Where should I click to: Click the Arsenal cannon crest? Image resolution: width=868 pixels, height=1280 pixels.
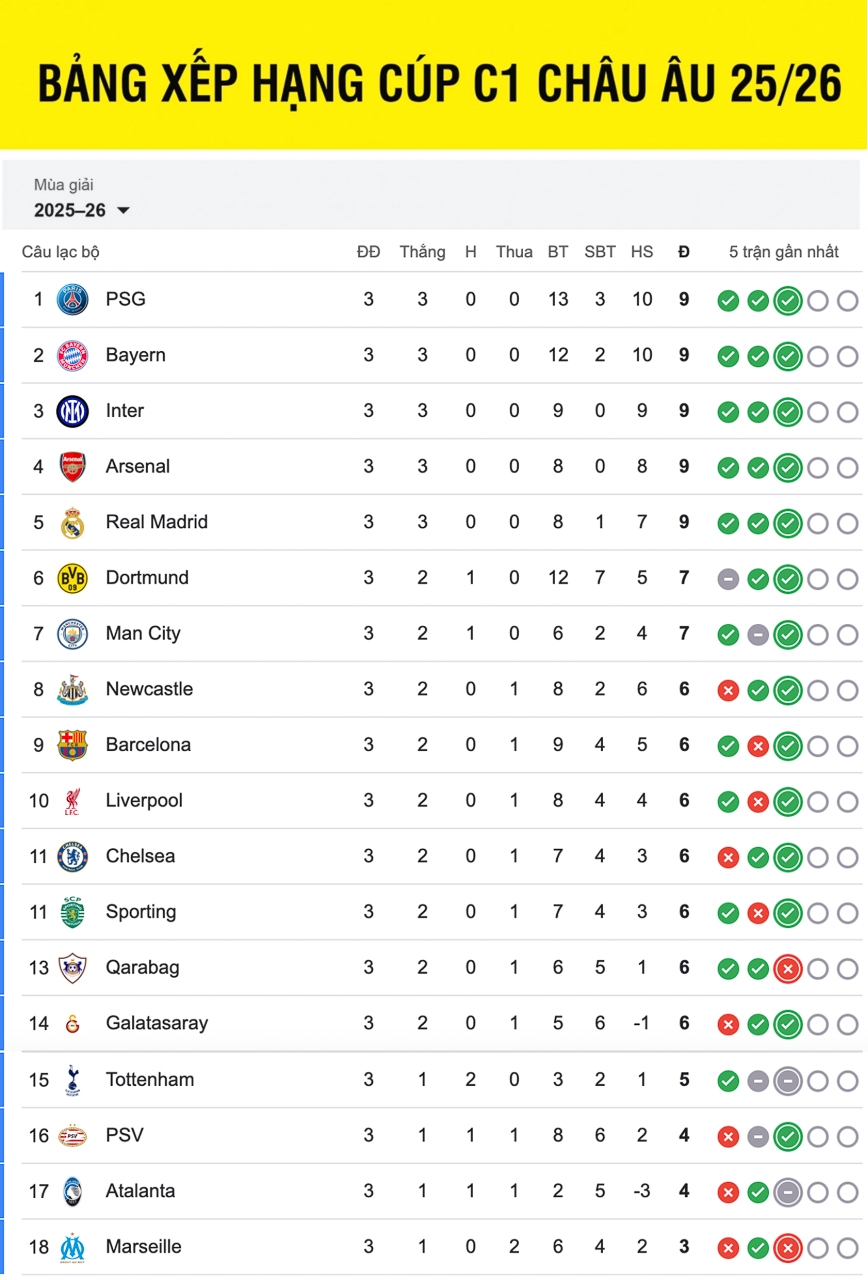coord(72,467)
